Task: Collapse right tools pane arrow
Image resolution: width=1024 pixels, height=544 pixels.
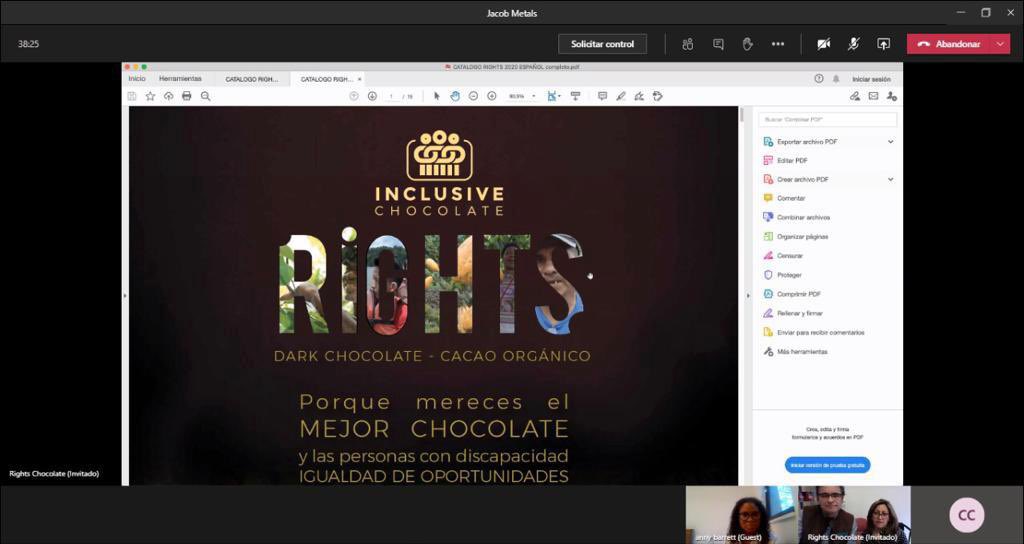Action: coord(748,296)
